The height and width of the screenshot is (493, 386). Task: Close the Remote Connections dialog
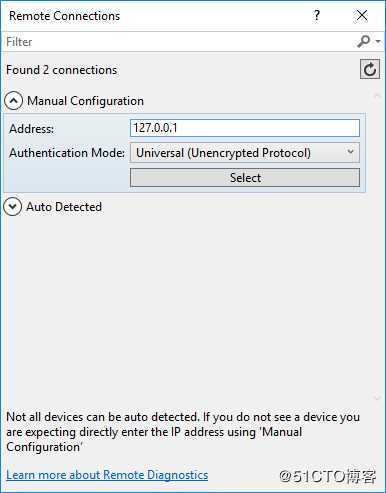coord(362,15)
